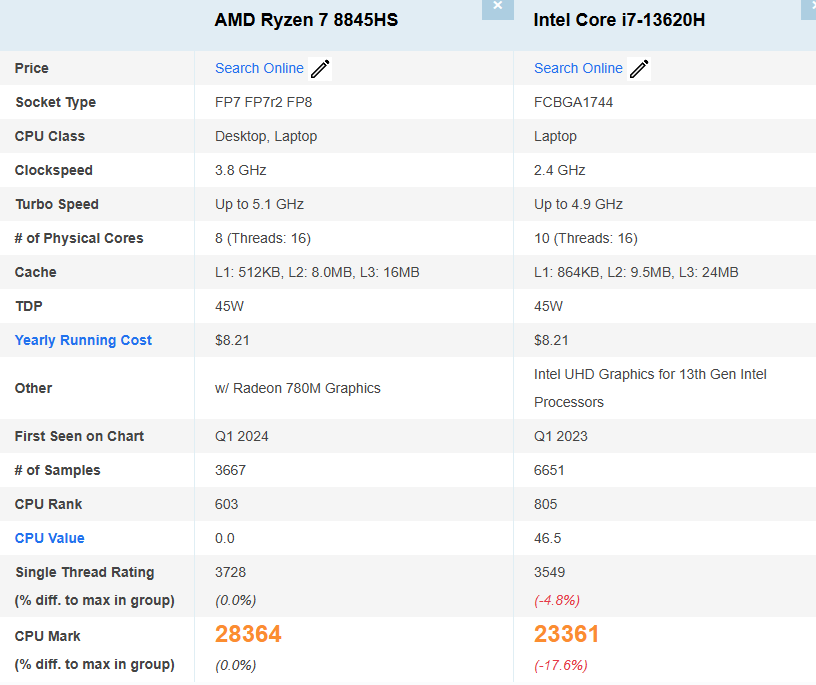The image size is (816, 685).
Task: Click the w/ Radeon 780M Graphics cell
Action: click(x=298, y=388)
